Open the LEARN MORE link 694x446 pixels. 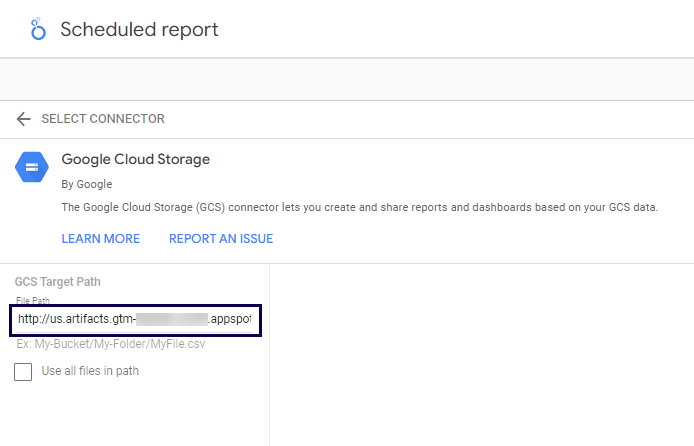click(100, 239)
